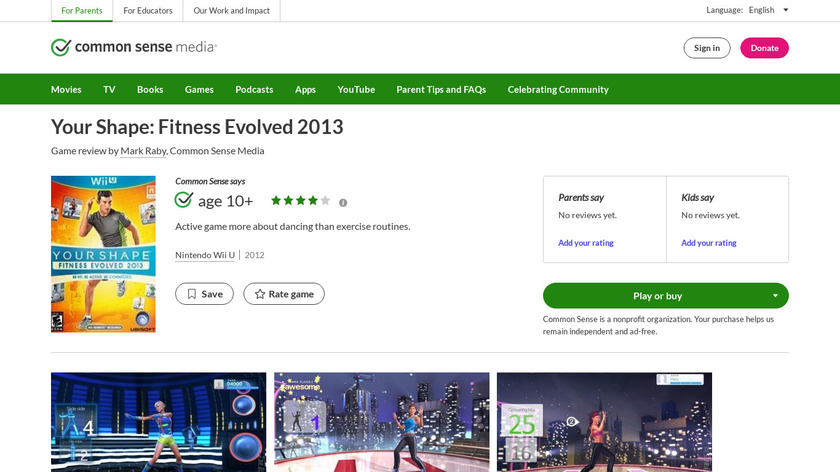840x472 pixels.
Task: Click the rating info icon beside stars
Action: pyautogui.click(x=343, y=203)
